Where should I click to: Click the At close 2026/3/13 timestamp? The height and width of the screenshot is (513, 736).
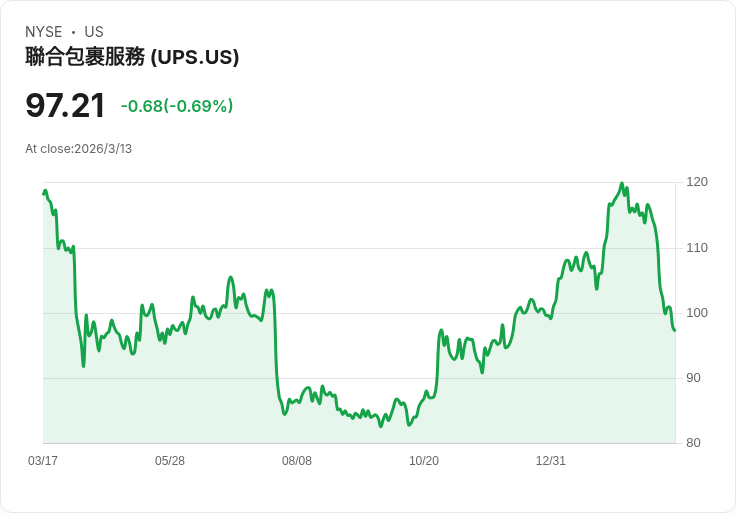tap(79, 149)
